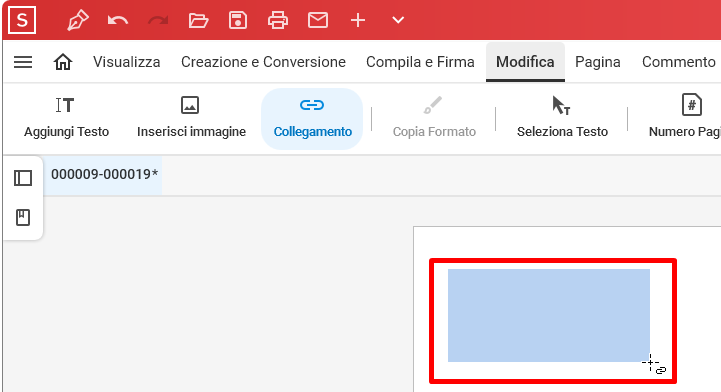Click Inserisci immagine tool

(x=191, y=118)
